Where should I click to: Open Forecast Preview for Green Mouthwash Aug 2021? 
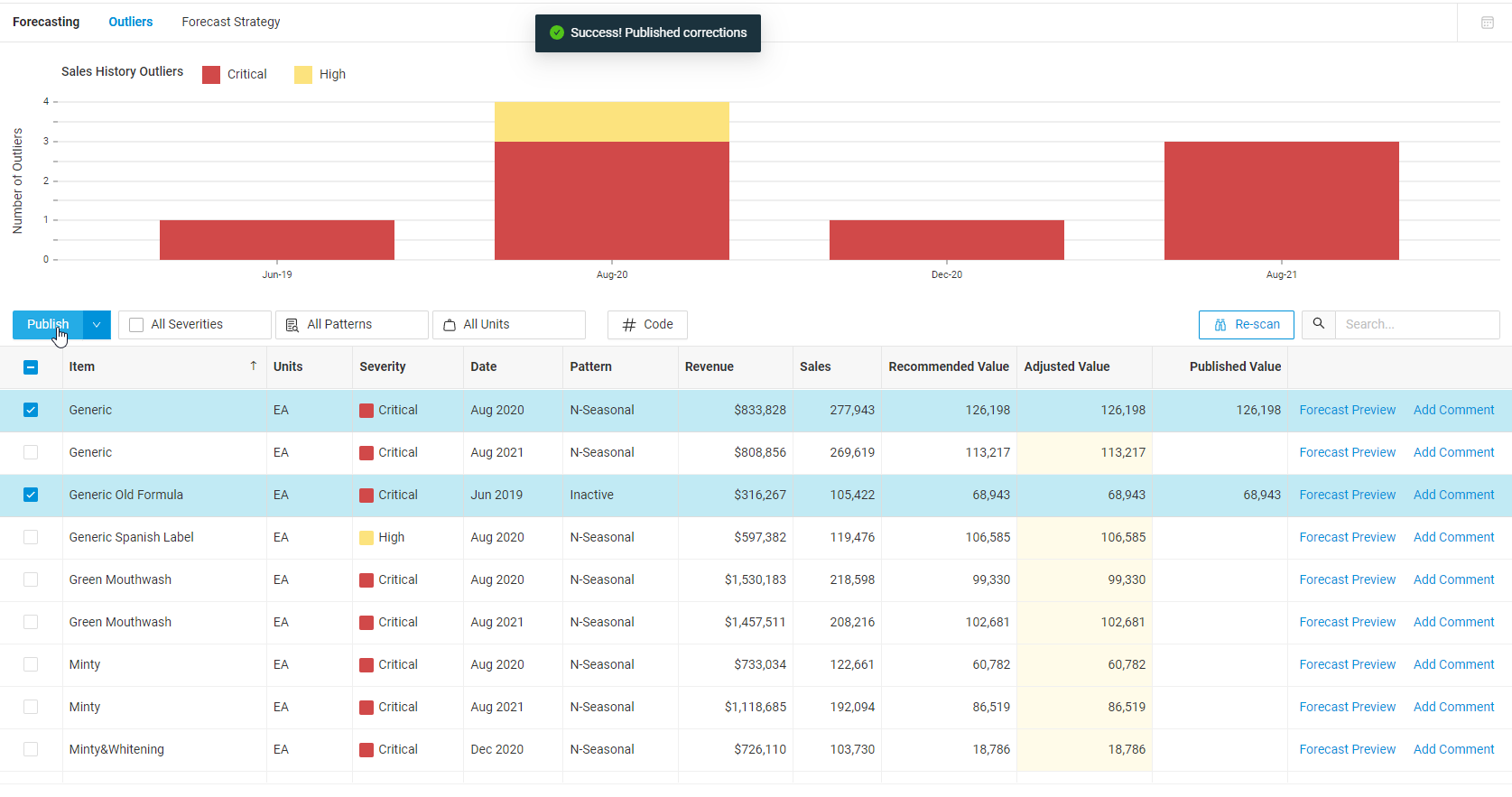point(1348,622)
